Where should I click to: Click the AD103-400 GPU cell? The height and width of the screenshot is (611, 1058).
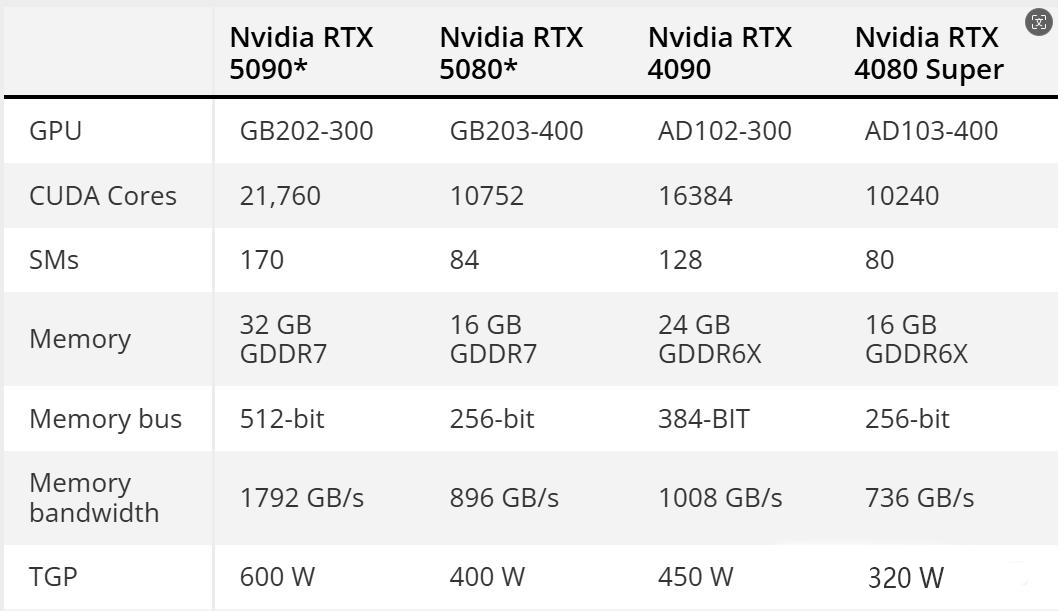pyautogui.click(x=931, y=131)
